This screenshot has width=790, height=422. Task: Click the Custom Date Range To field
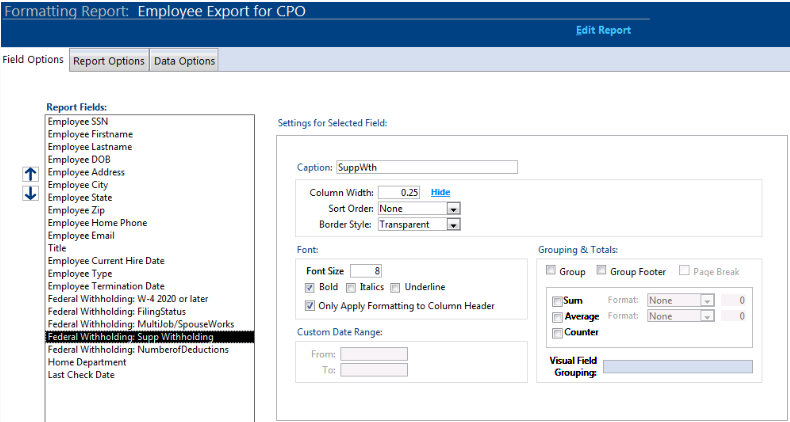point(374,370)
